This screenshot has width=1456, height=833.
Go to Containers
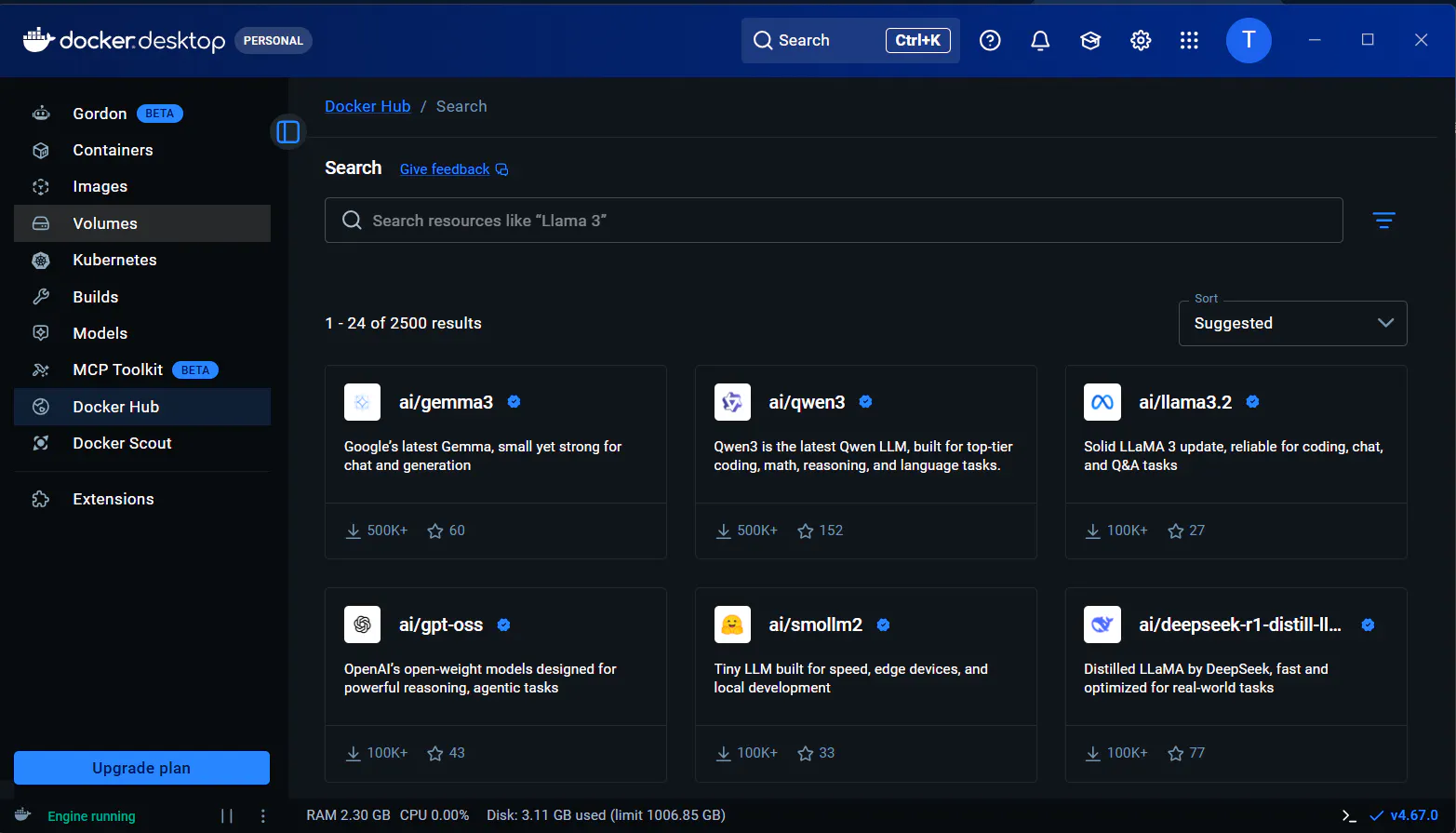click(142, 150)
